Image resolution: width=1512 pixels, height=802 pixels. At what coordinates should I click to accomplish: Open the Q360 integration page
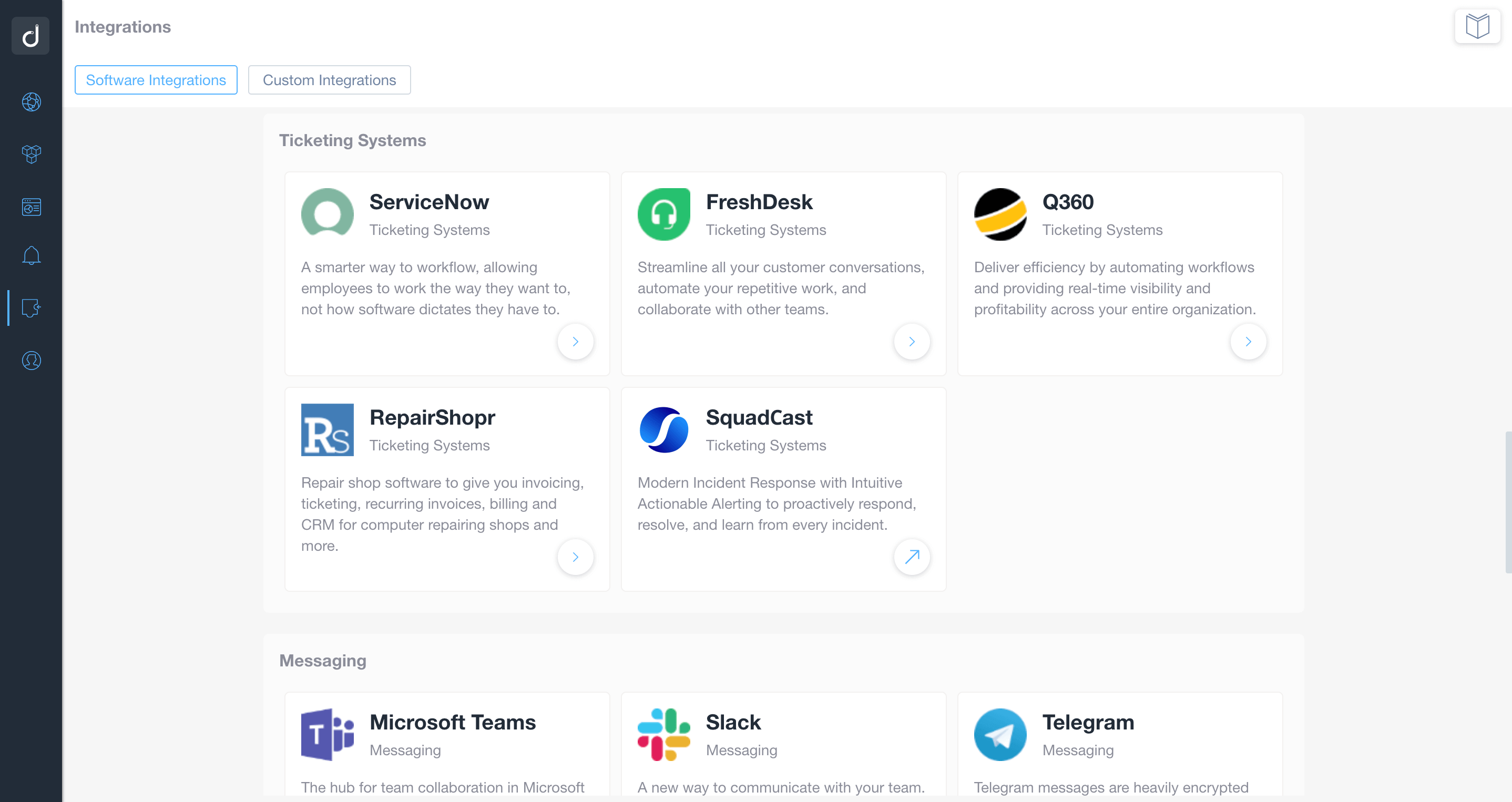coord(1248,341)
